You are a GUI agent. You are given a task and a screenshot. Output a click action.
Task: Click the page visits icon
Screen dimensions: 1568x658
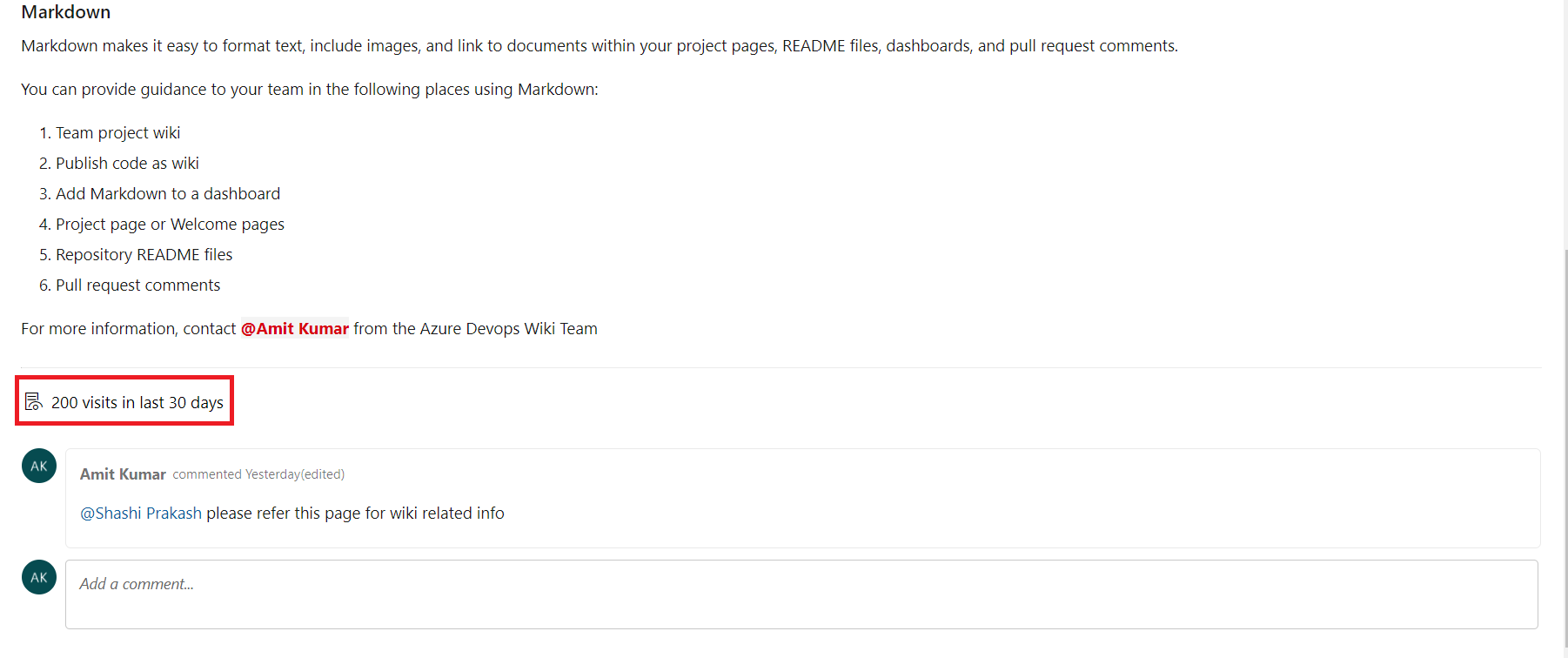(x=33, y=401)
